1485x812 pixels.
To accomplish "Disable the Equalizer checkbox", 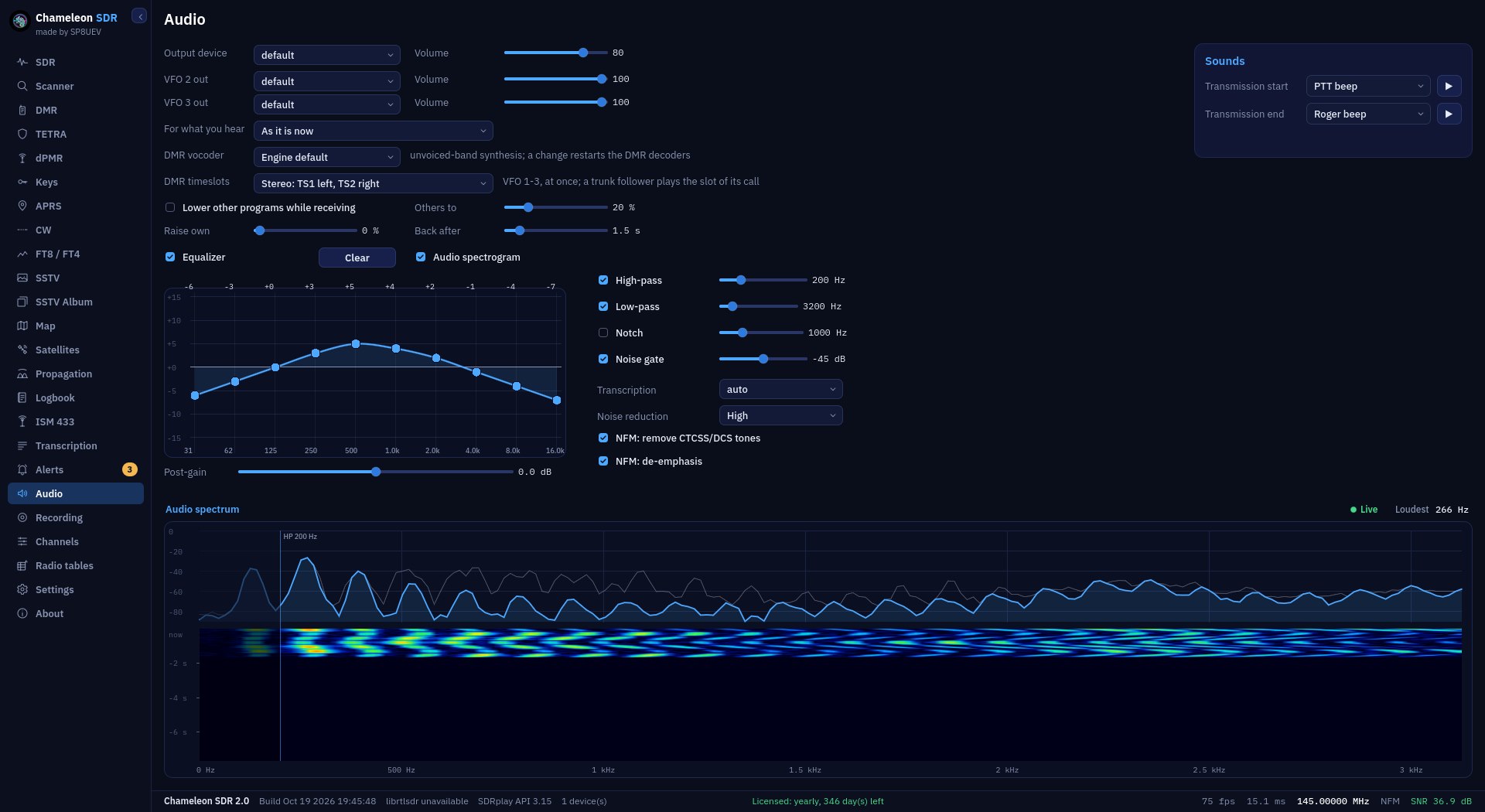I will [x=170, y=257].
